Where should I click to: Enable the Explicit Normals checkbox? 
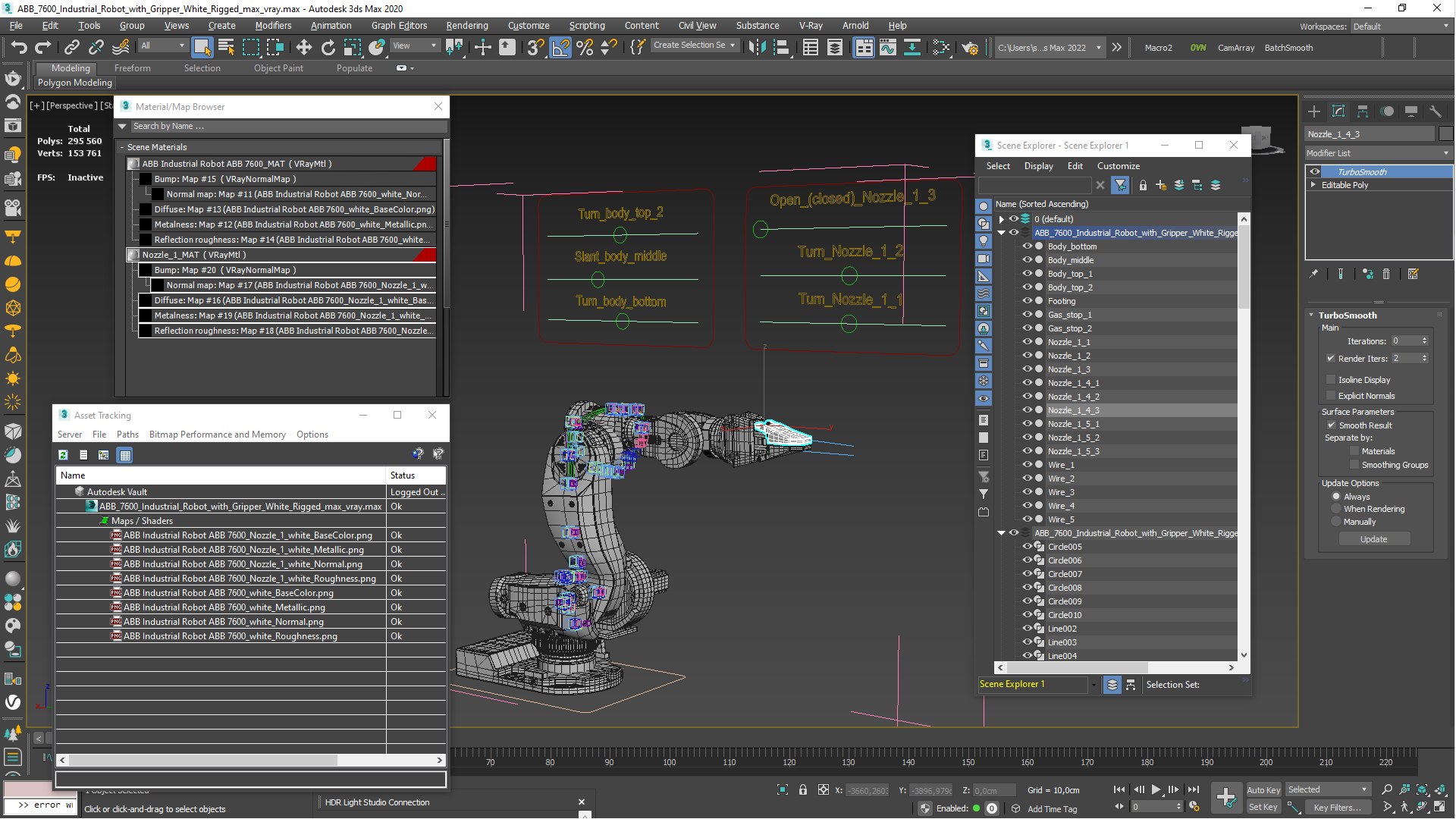[x=1331, y=396]
